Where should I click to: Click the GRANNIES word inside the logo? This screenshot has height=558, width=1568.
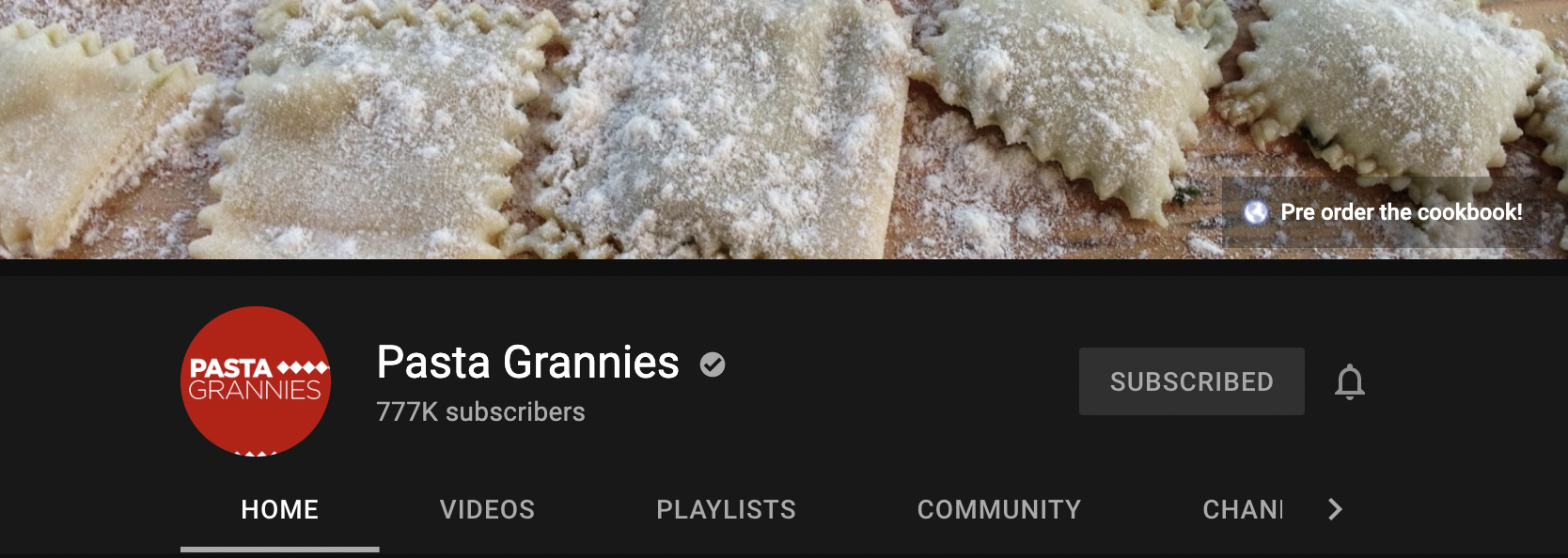[255, 390]
